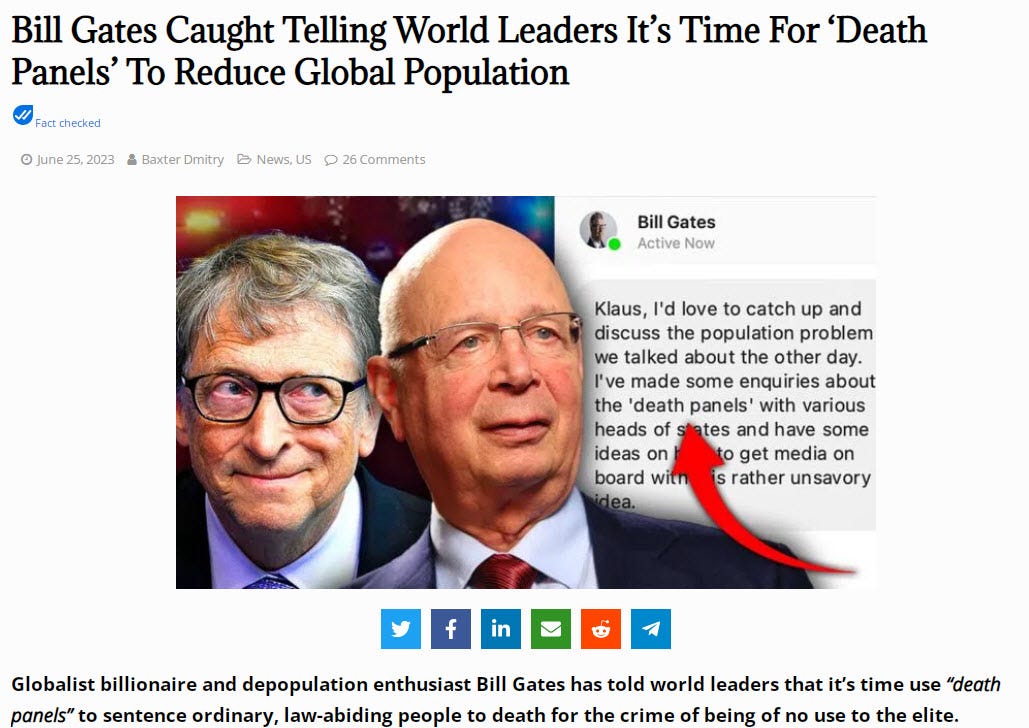This screenshot has width=1029, height=728.
Task: Share article on Telegram icon
Action: point(650,629)
